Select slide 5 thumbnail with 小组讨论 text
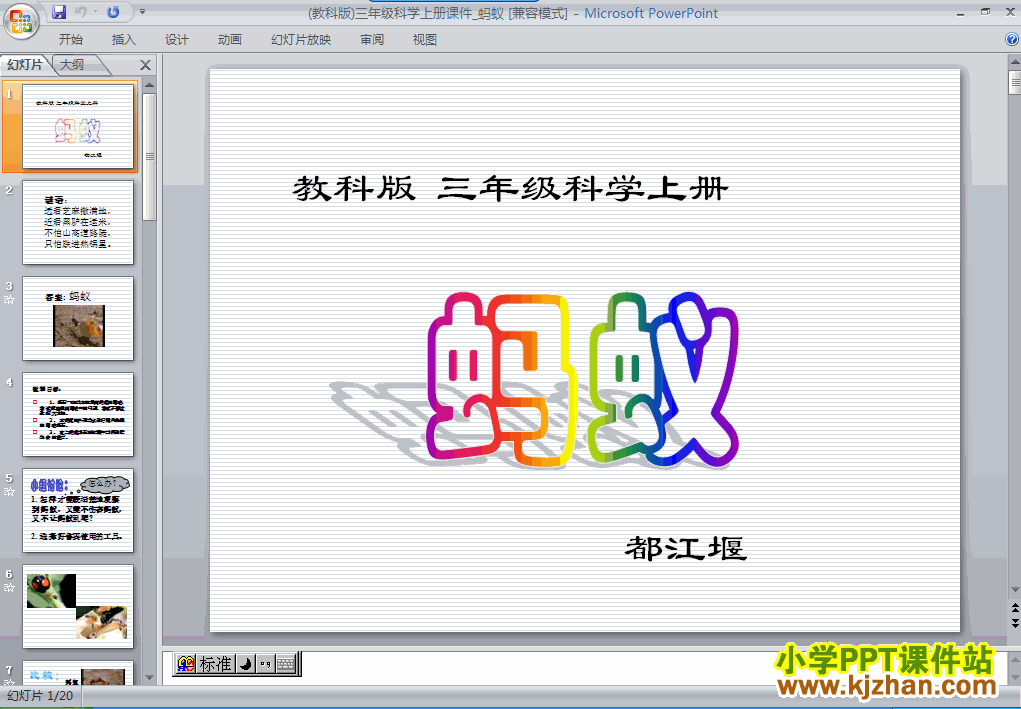This screenshot has width=1021, height=709. coord(78,510)
